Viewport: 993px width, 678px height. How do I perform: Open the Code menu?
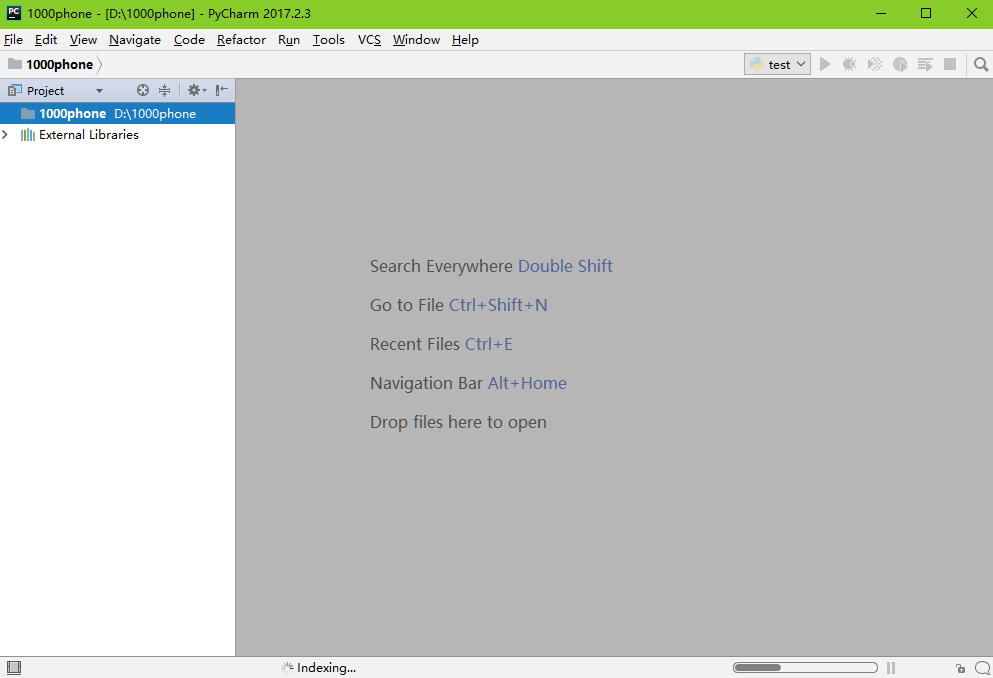[189, 39]
